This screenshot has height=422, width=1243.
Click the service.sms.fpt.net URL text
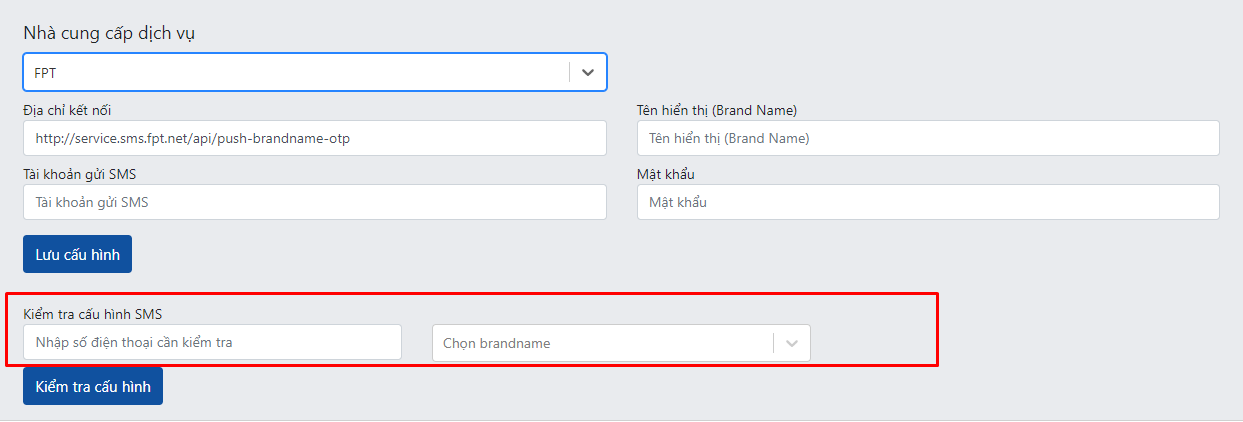[192, 138]
